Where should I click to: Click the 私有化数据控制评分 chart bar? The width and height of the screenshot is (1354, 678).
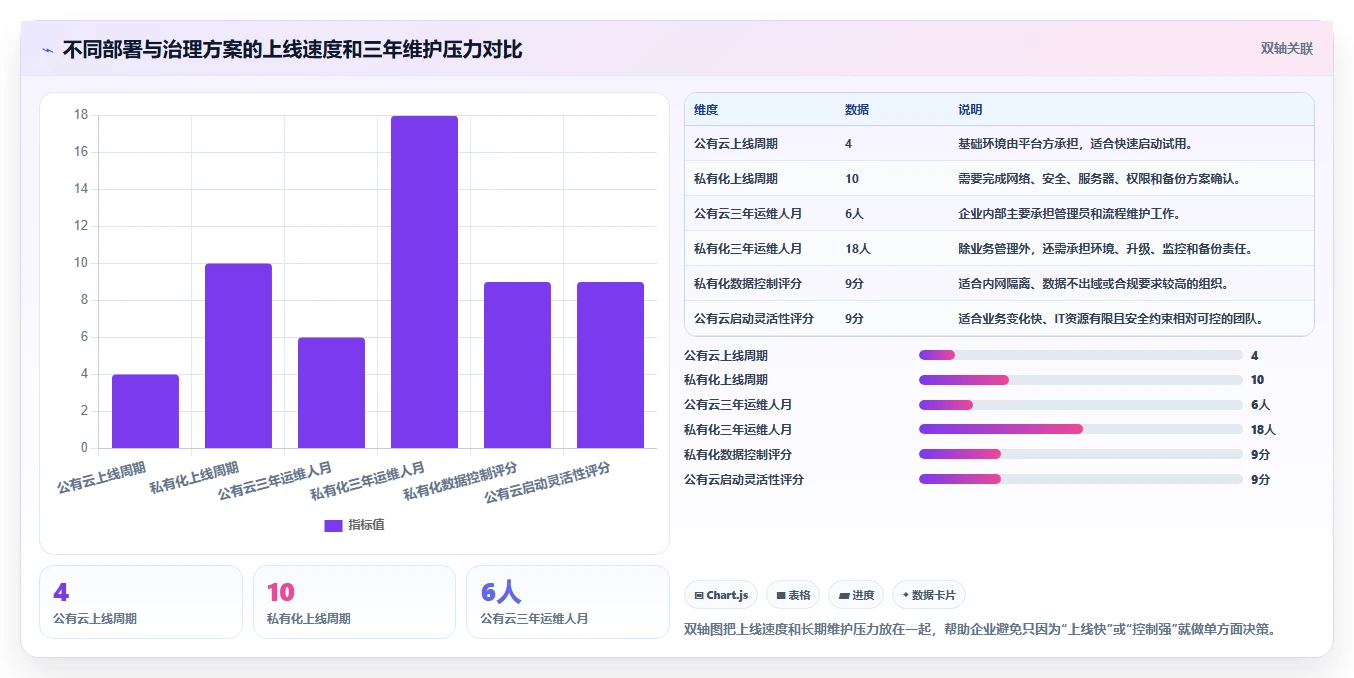[517, 365]
